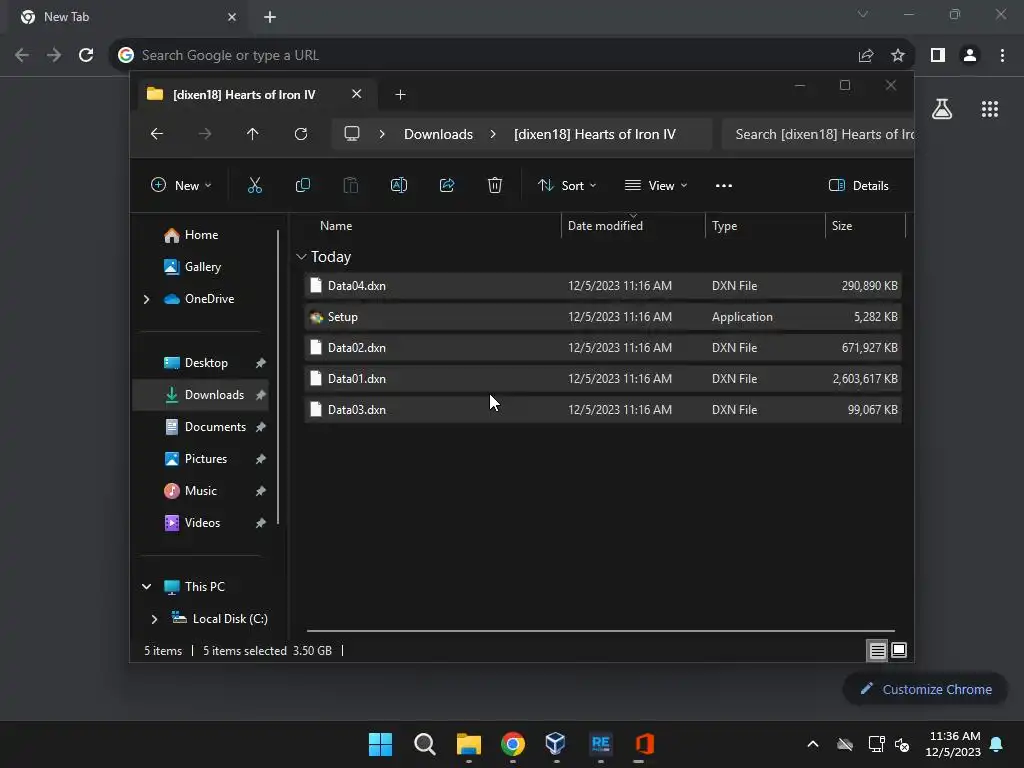Click the Chrome Labs flask icon
Viewport: 1024px width, 768px height.
pyautogui.click(x=942, y=109)
